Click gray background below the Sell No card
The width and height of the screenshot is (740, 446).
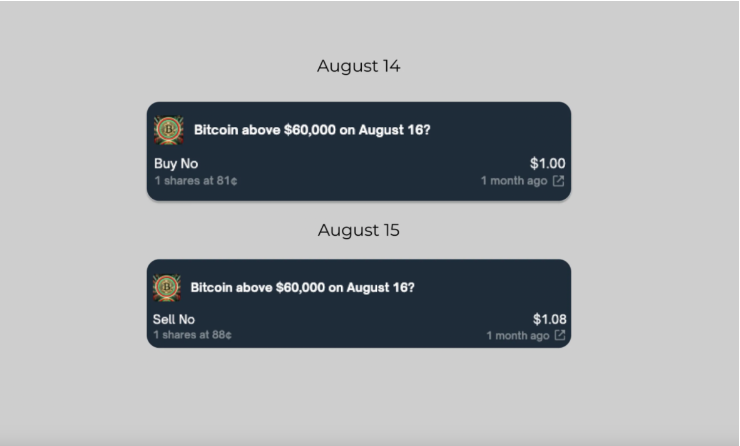pos(359,396)
